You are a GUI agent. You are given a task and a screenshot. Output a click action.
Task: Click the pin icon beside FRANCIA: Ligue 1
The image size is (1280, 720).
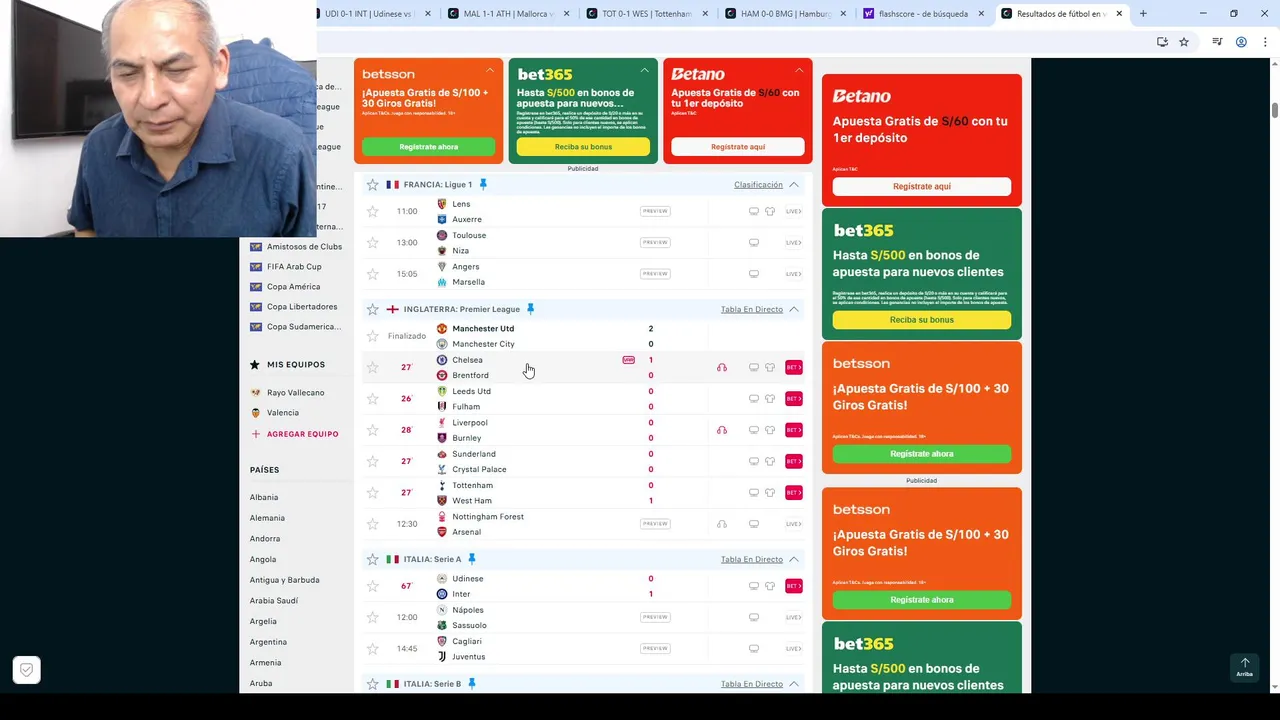point(483,184)
